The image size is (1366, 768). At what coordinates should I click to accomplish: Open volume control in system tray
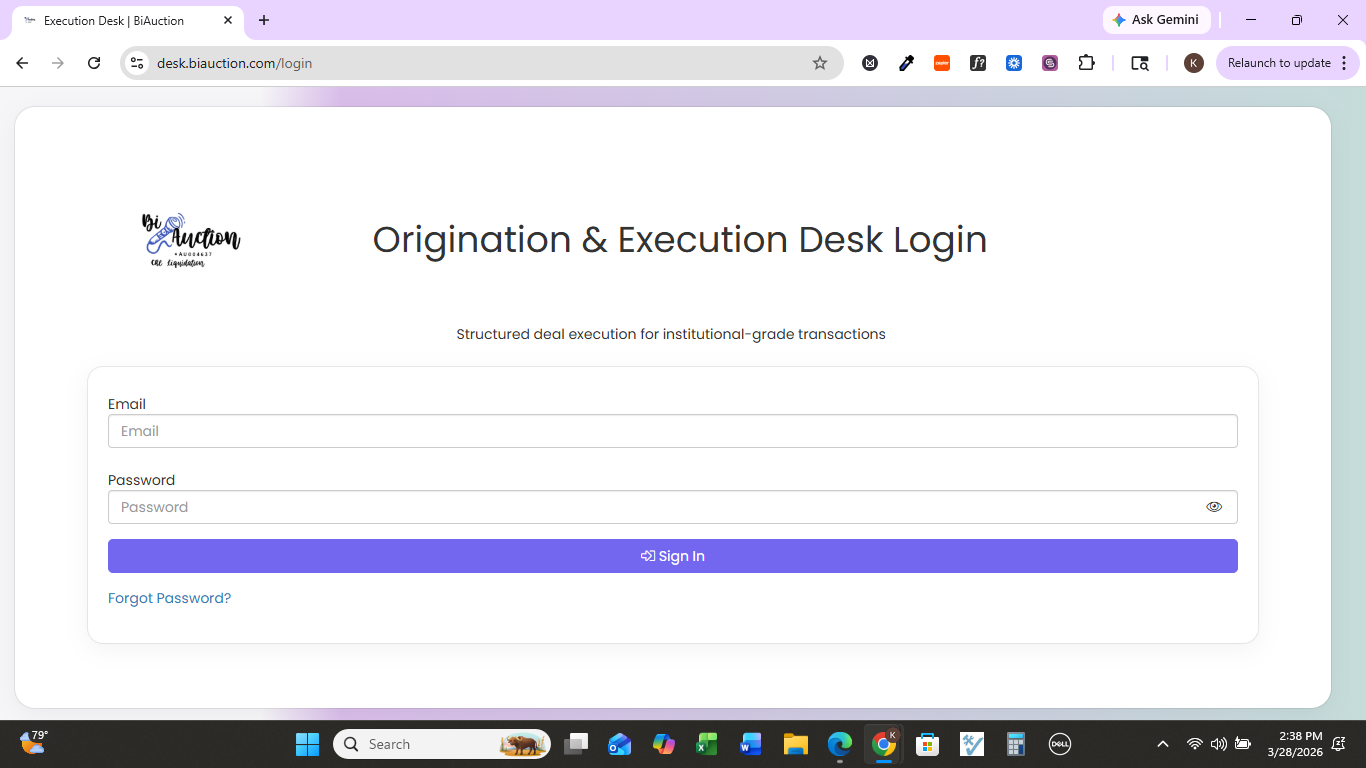click(1218, 744)
